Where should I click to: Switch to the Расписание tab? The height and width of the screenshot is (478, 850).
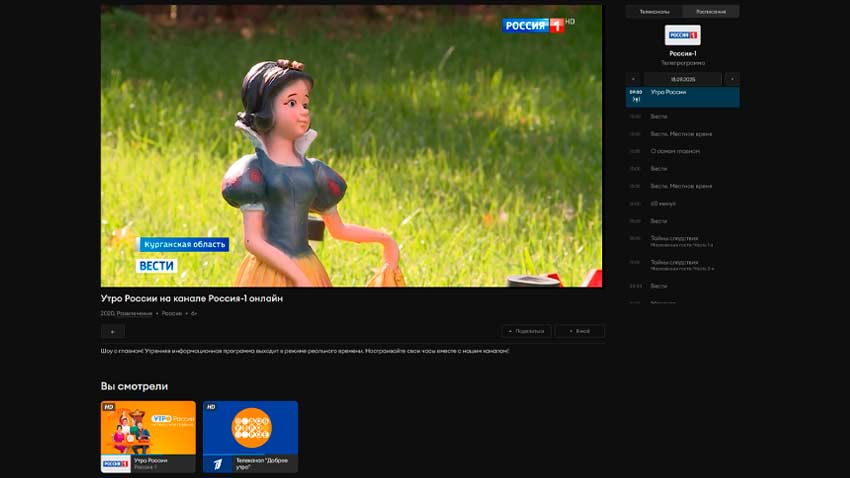[x=711, y=11]
